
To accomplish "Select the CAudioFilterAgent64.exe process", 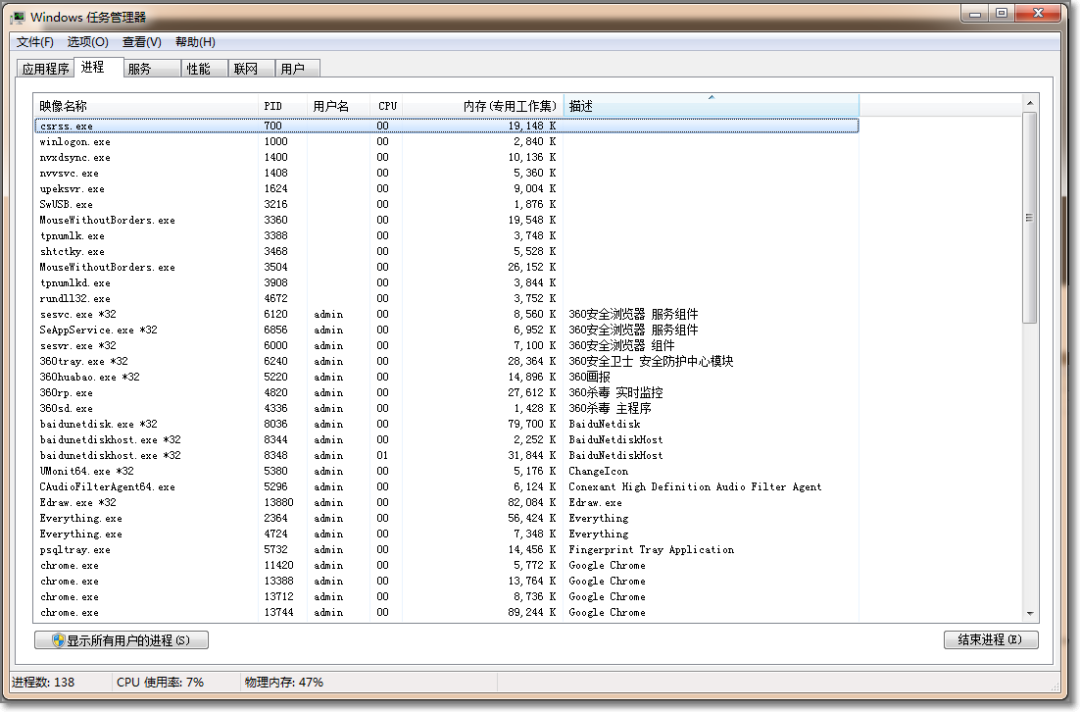I will (446, 487).
